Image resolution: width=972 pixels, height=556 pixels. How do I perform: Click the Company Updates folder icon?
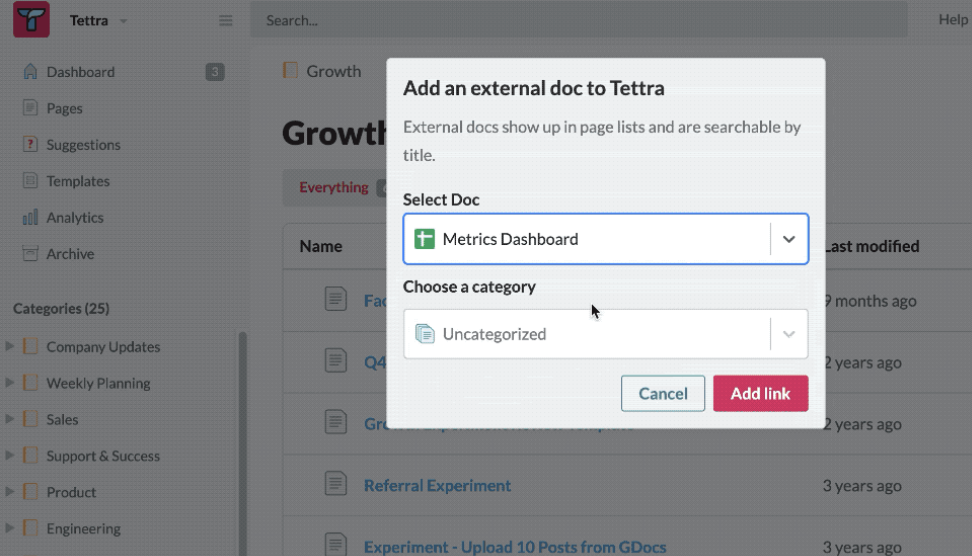tap(30, 346)
